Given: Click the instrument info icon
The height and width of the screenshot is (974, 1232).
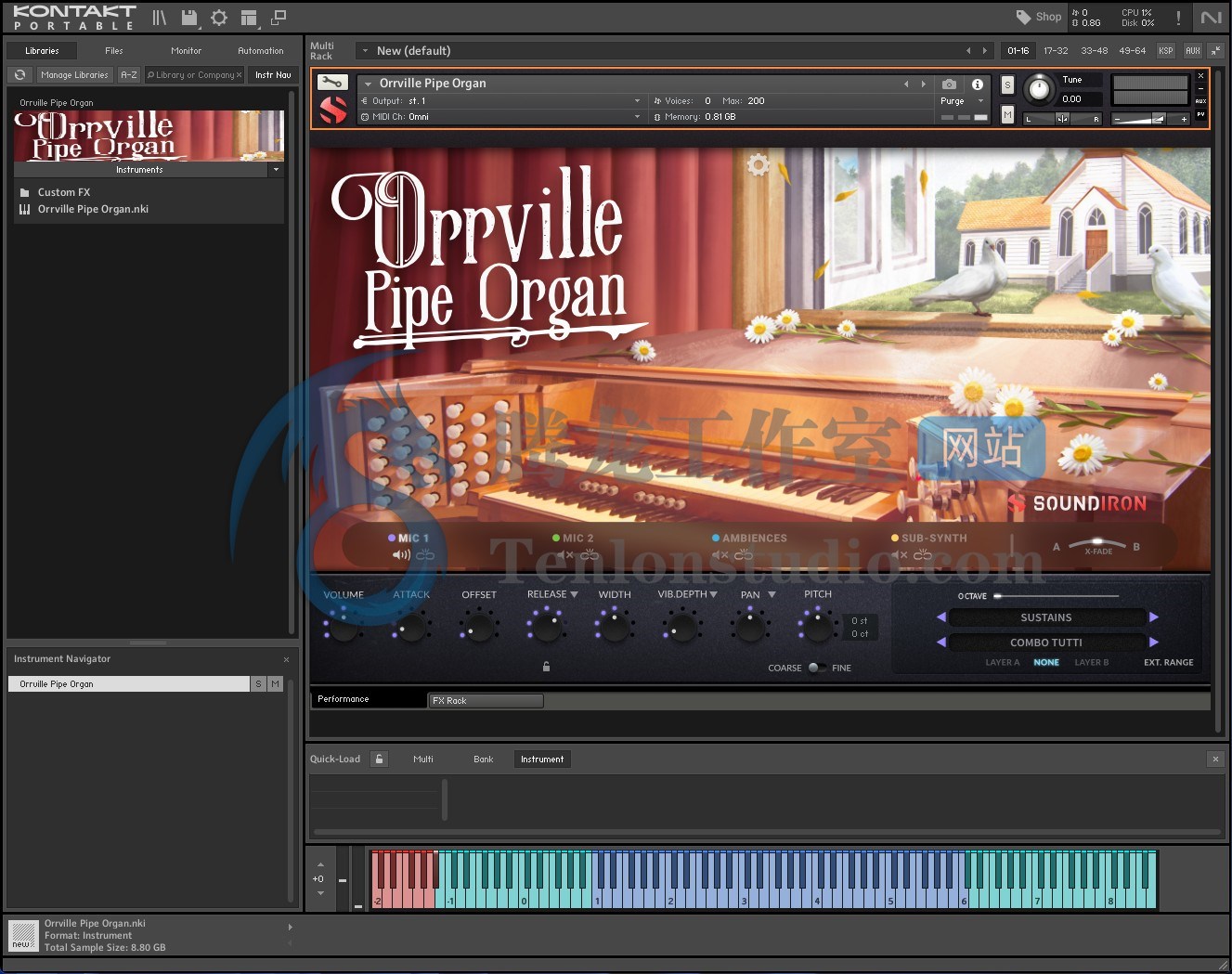Looking at the screenshot, I should [x=978, y=84].
